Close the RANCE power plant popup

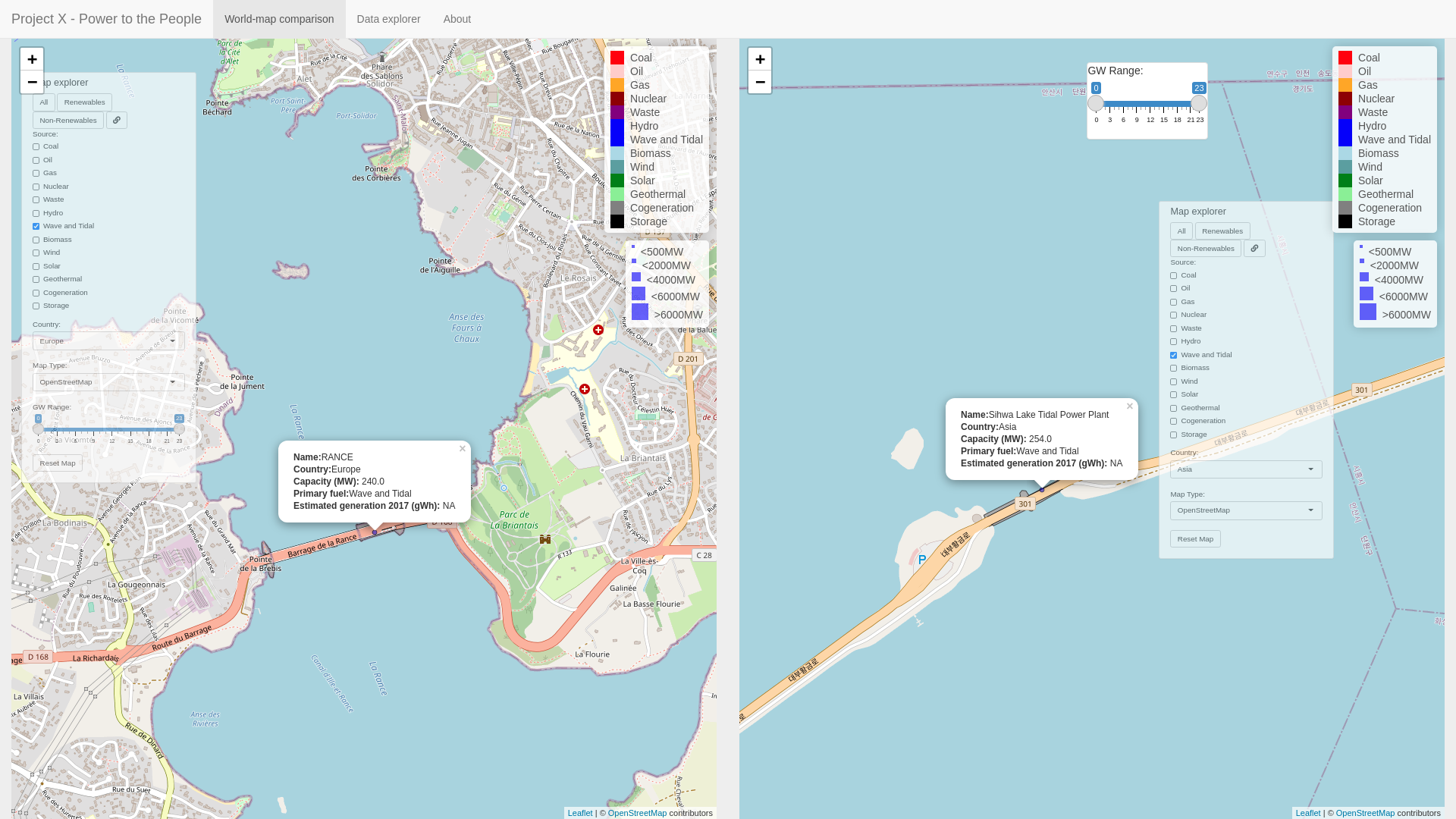tap(462, 449)
